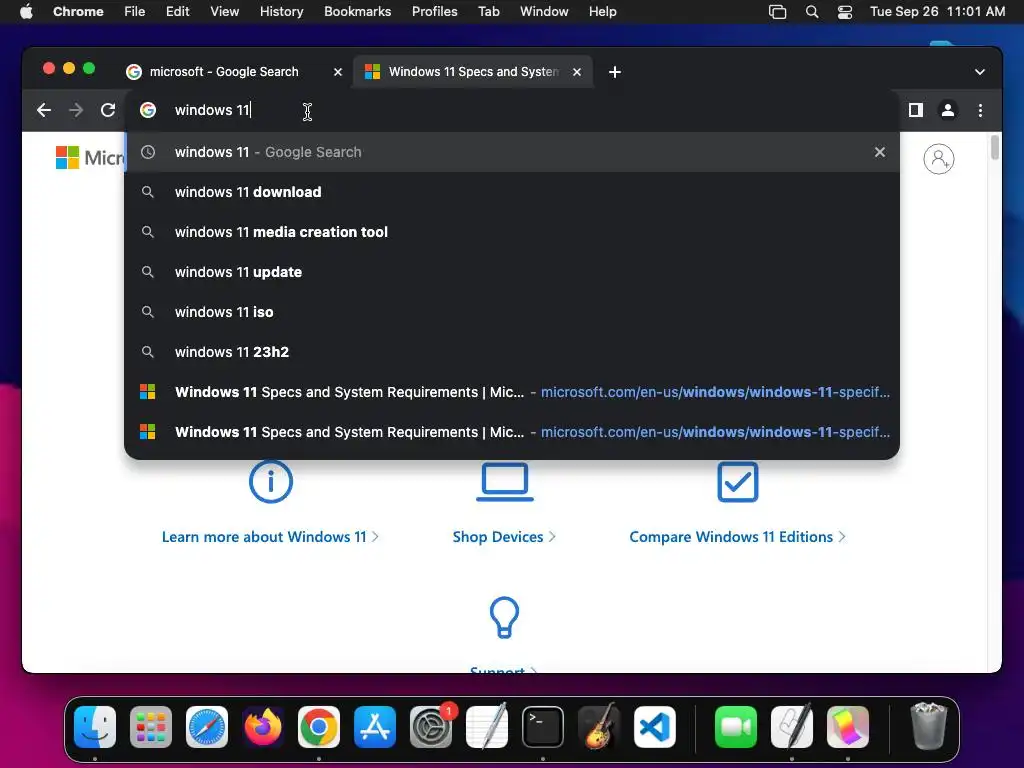The width and height of the screenshot is (1024, 768).
Task: Open the Profiles menu
Action: point(434,12)
